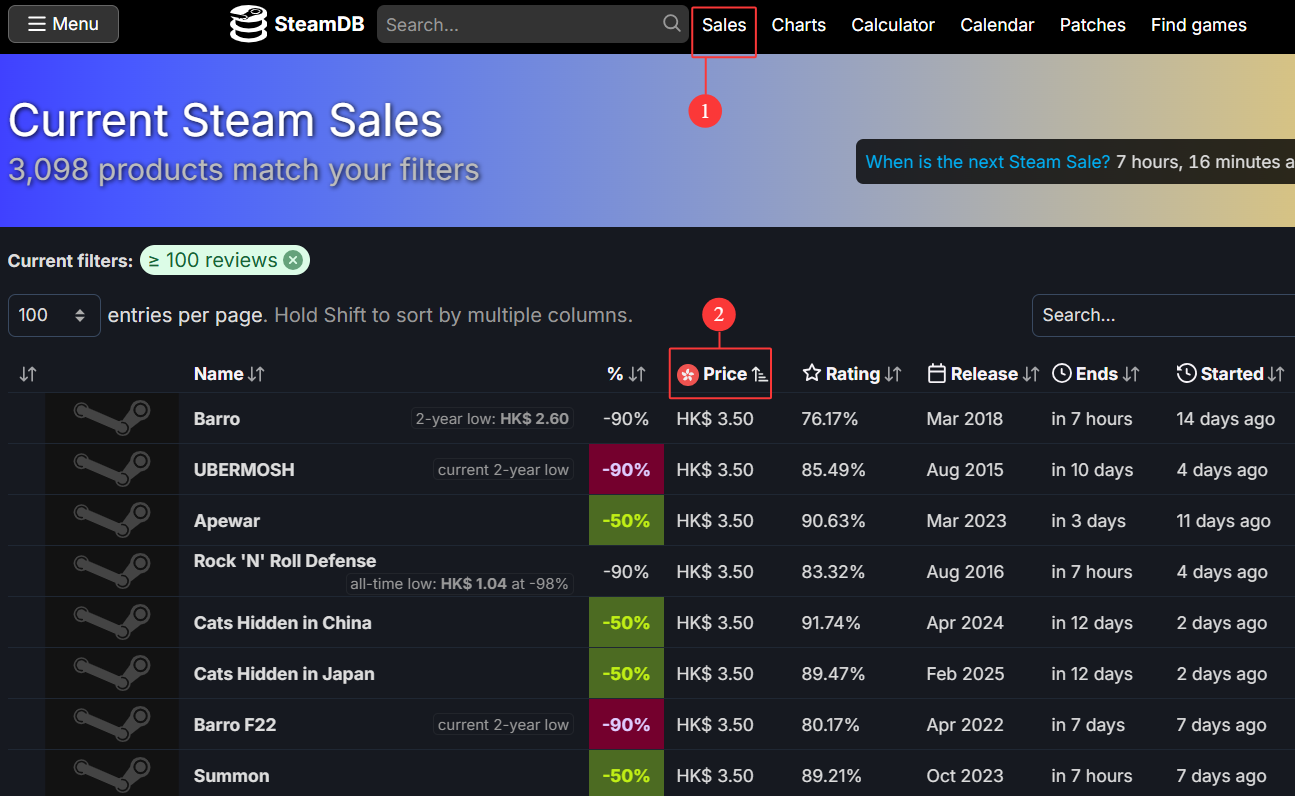Remove the ≥ 100 reviews filter
Viewport: 1295px width, 796px height.
coord(292,260)
